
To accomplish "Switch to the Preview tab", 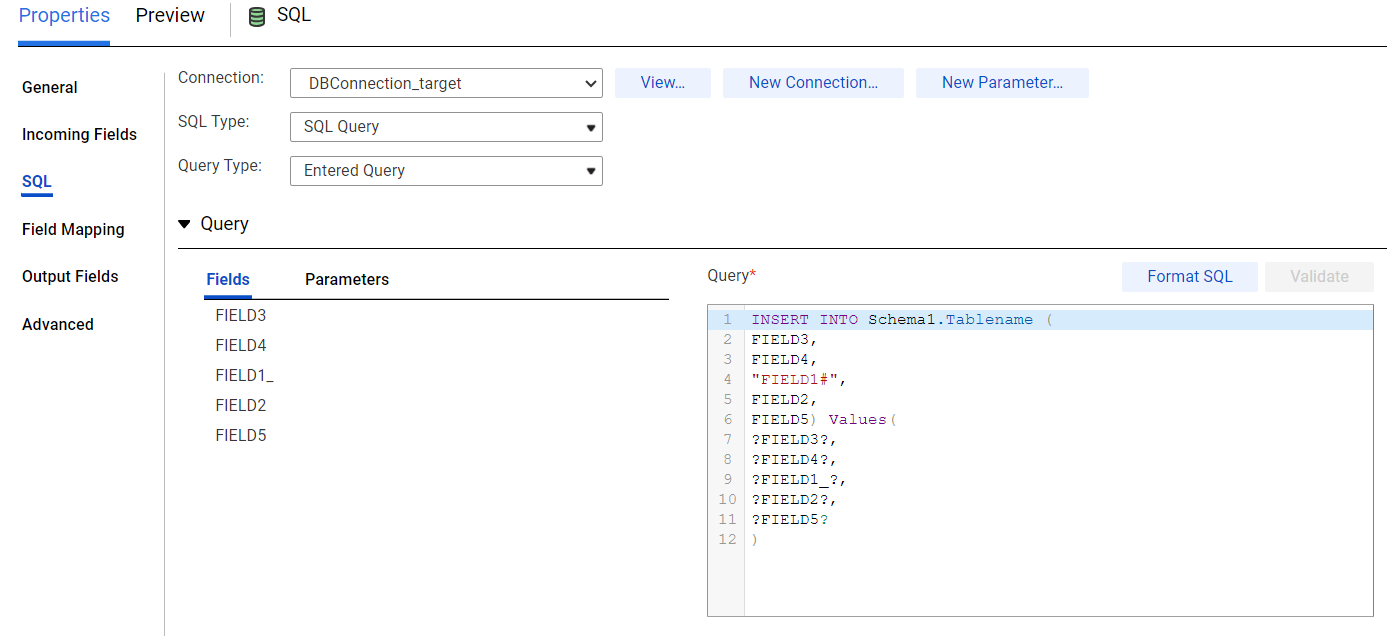I will [x=170, y=16].
